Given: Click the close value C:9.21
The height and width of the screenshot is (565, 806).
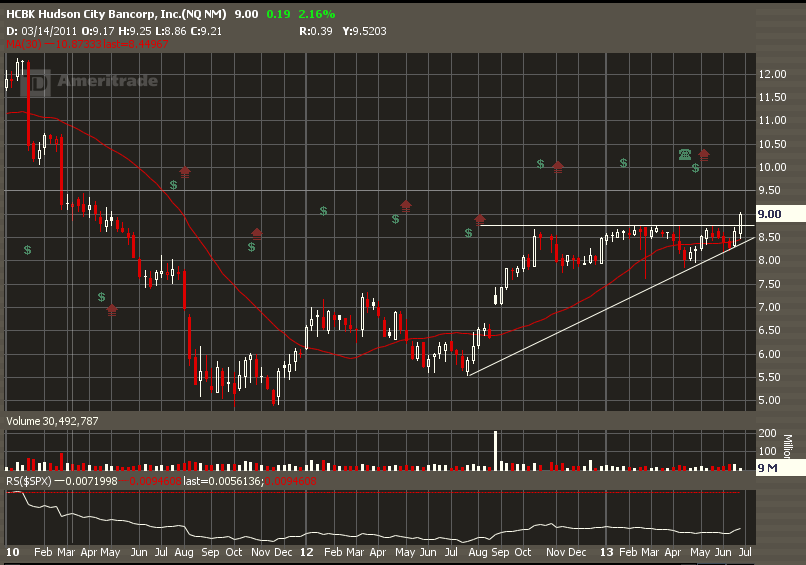Looking at the screenshot, I should click(206, 31).
